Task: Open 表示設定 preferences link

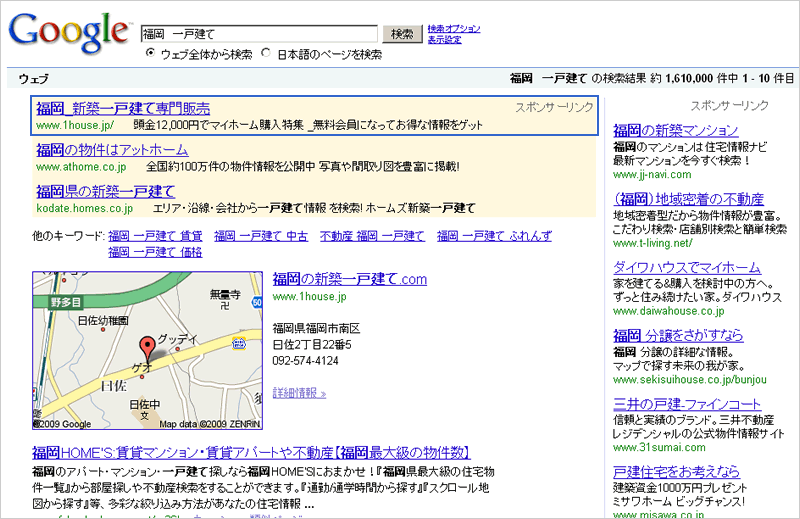Action: coord(444,40)
